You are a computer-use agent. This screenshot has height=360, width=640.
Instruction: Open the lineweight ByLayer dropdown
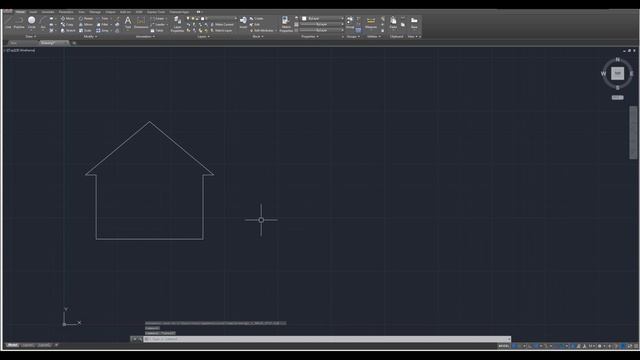pyautogui.click(x=322, y=24)
